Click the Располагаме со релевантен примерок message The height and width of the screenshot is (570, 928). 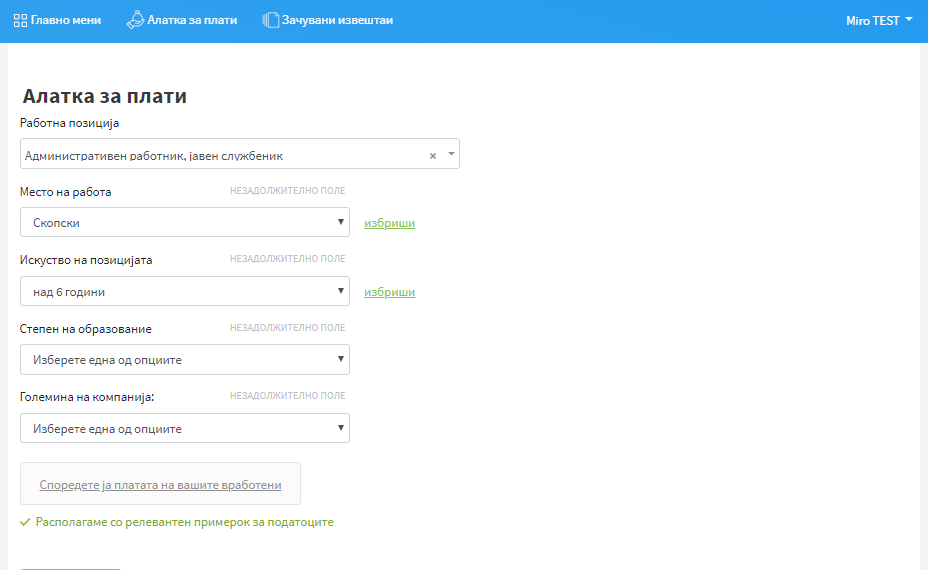pyautogui.click(x=185, y=522)
